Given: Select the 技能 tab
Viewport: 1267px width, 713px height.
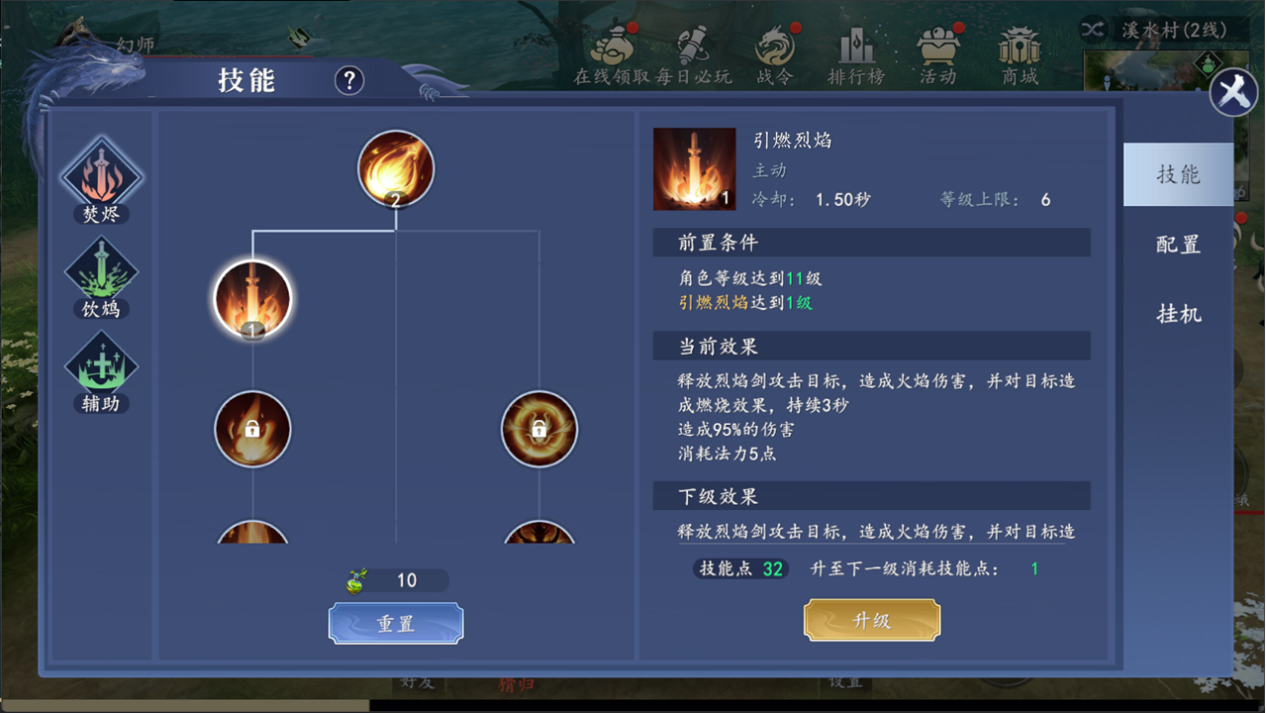Looking at the screenshot, I should (x=1178, y=174).
